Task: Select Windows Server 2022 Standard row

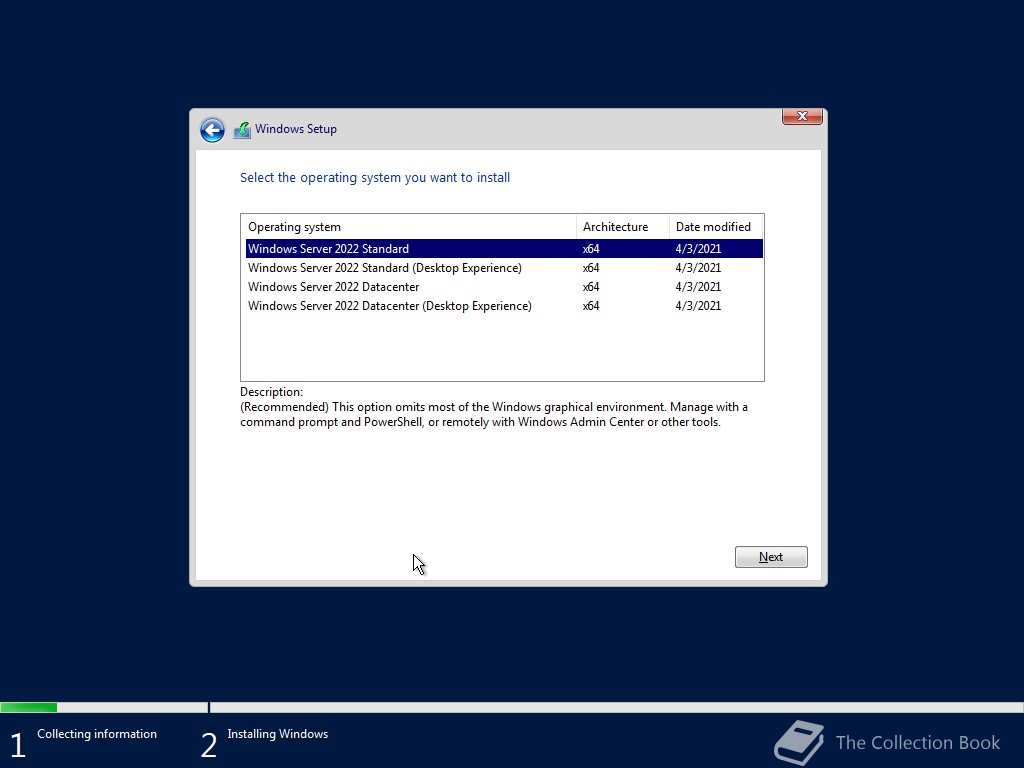Action: click(x=504, y=249)
